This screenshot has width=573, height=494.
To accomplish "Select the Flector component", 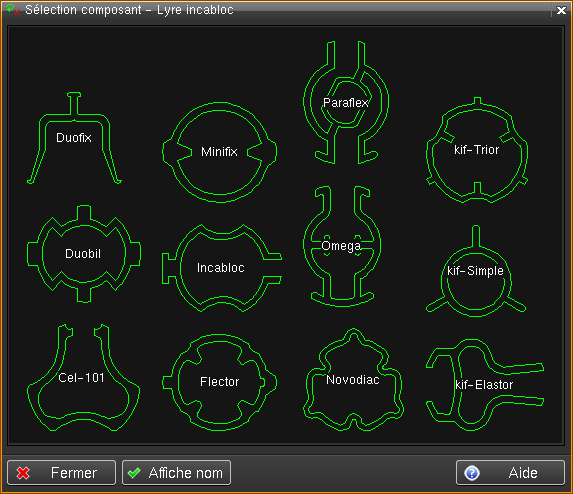I will point(220,382).
